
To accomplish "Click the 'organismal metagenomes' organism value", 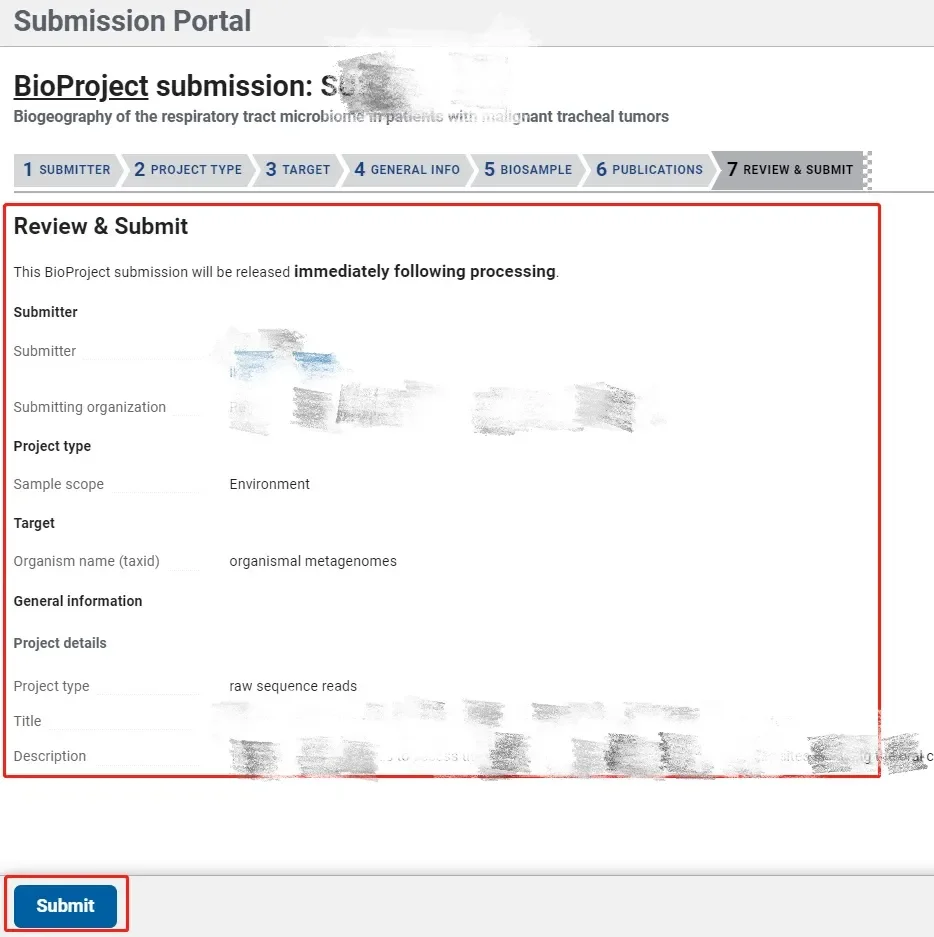I will 313,561.
